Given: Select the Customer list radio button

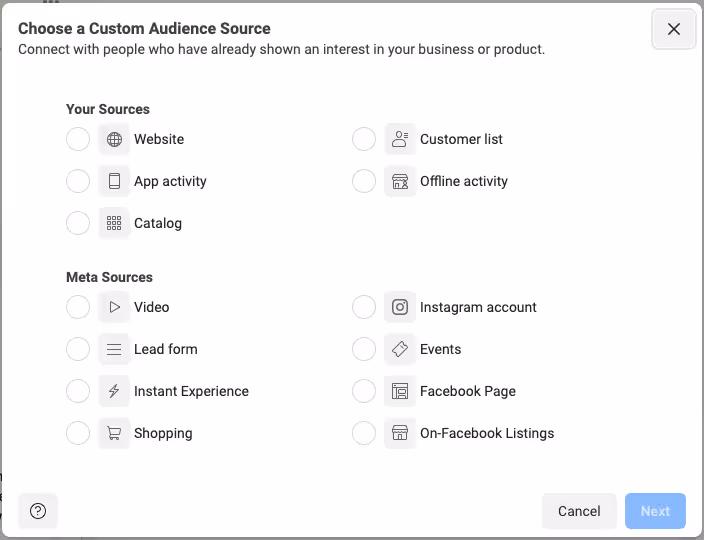Looking at the screenshot, I should click(x=364, y=139).
